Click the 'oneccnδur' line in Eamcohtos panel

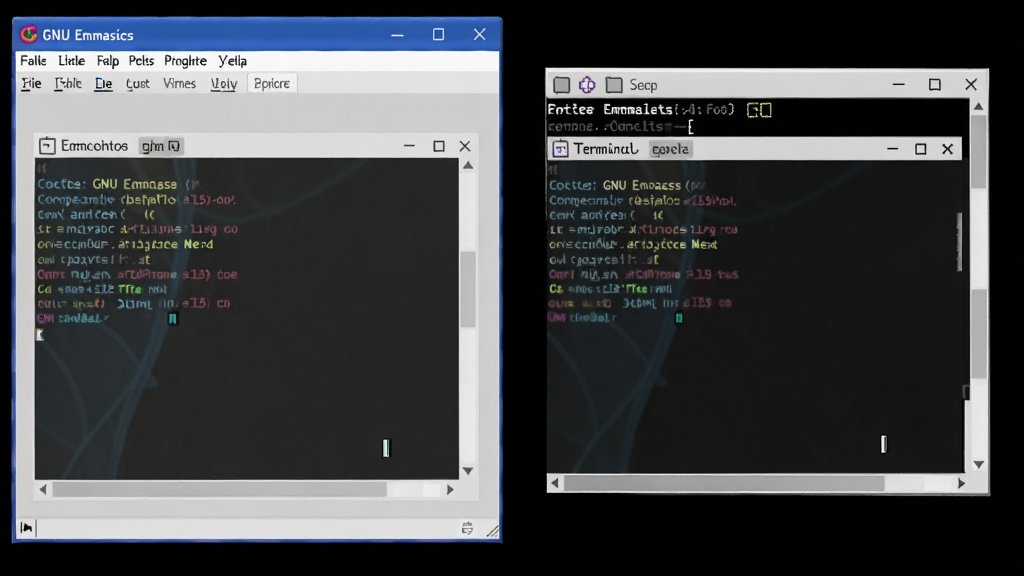click(x=125, y=244)
